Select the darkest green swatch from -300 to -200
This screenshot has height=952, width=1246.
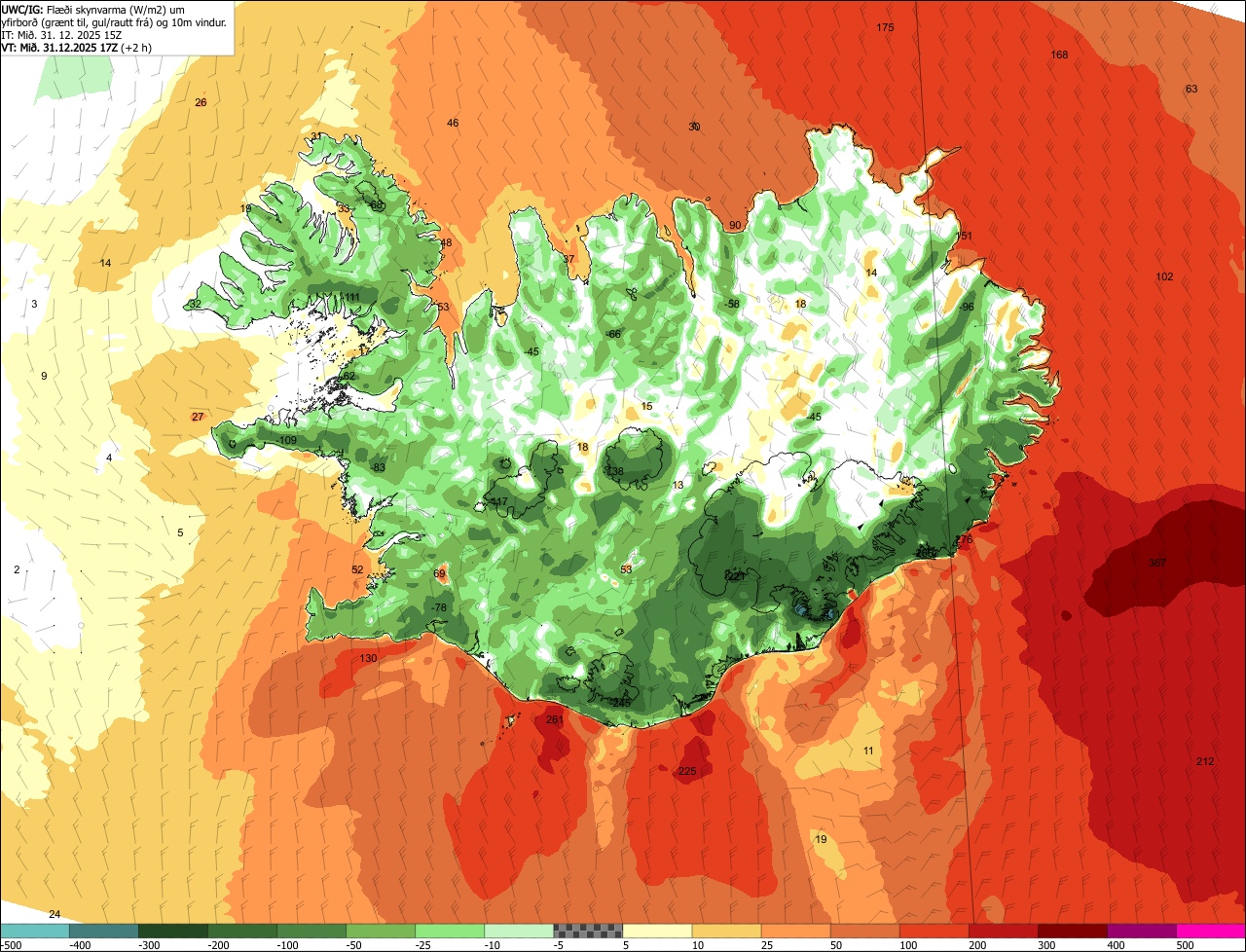173,931
